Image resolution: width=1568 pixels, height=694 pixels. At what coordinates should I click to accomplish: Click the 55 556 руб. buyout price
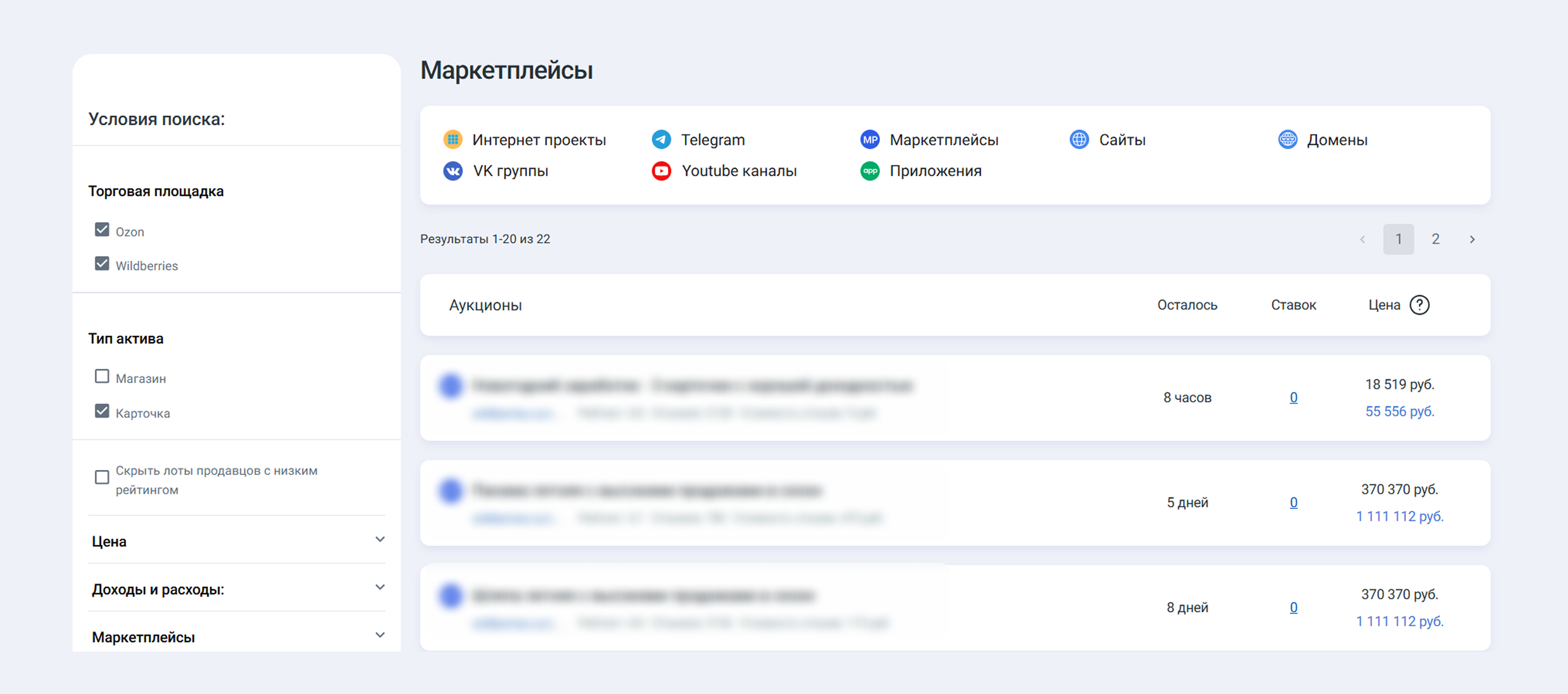click(1399, 411)
